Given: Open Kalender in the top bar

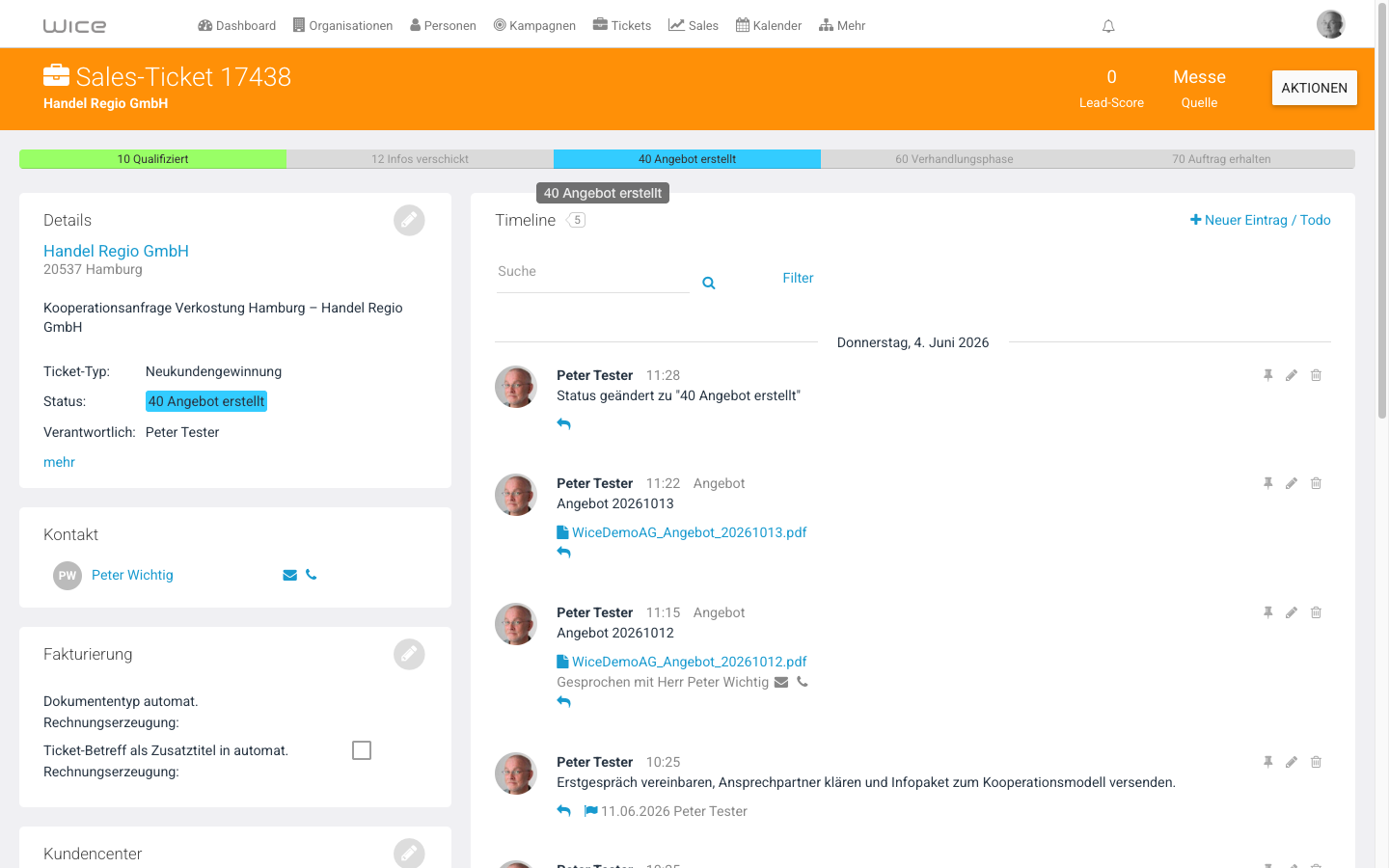Looking at the screenshot, I should [x=769, y=26].
